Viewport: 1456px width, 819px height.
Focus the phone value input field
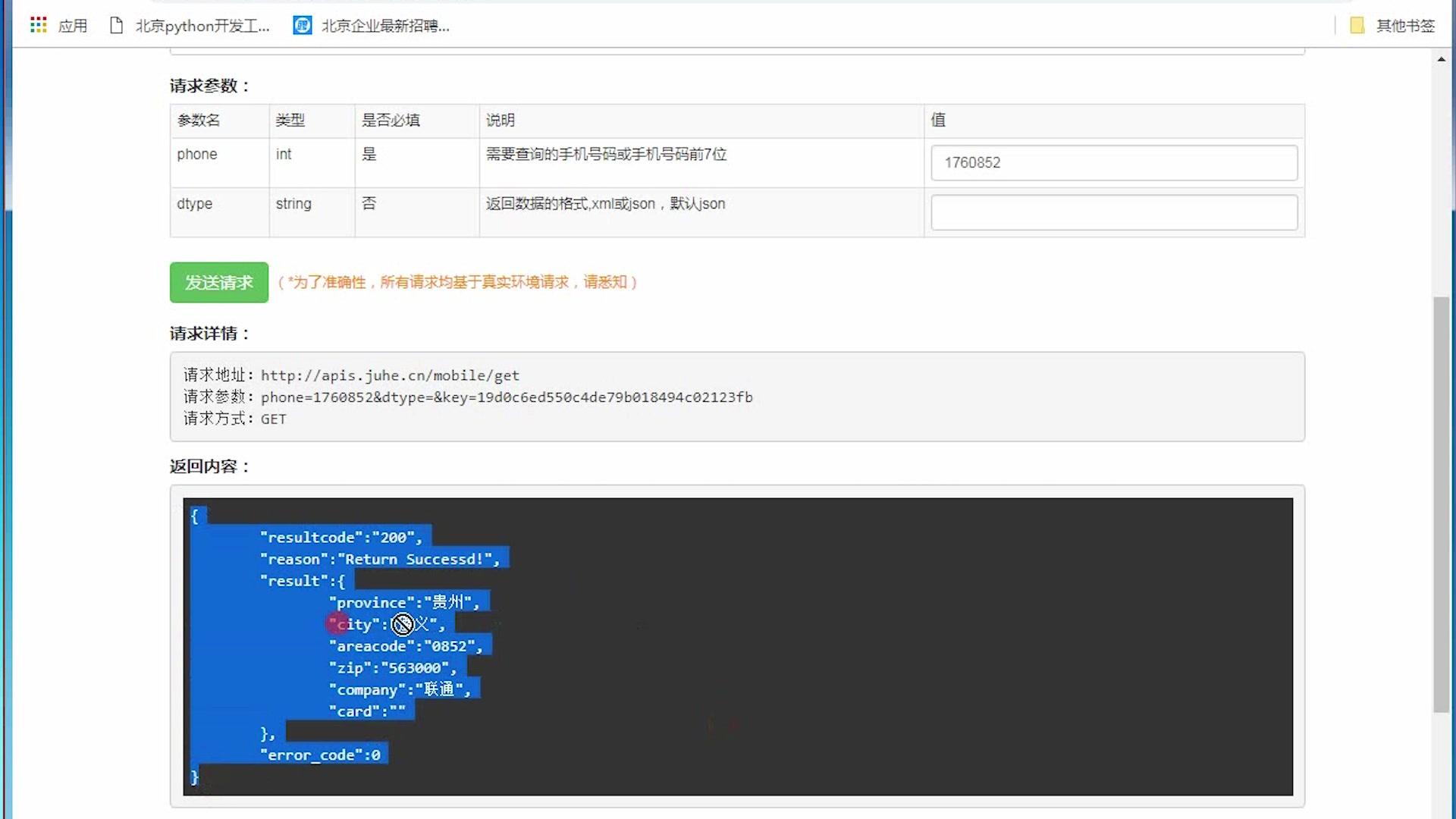click(x=1113, y=163)
